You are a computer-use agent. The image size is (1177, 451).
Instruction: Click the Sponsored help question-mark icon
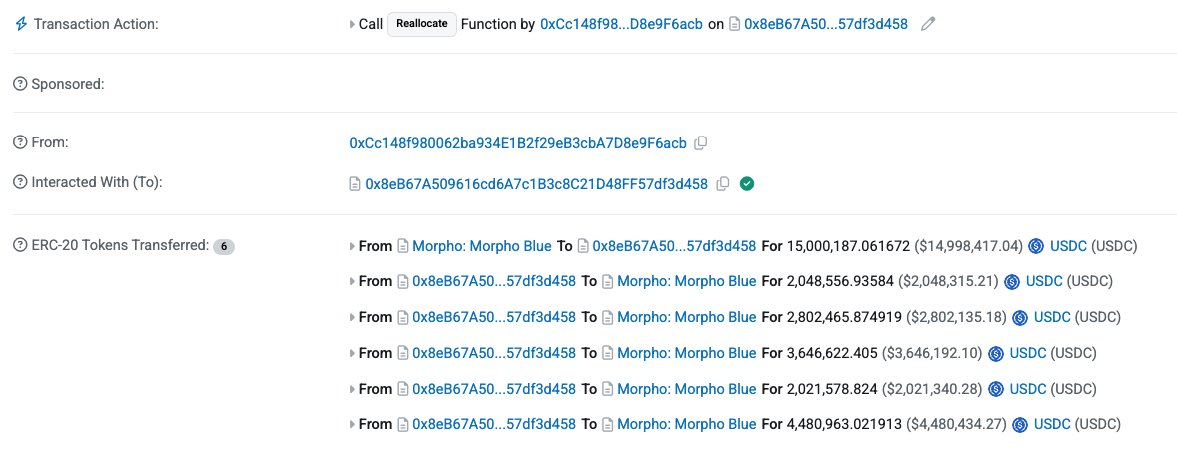click(x=20, y=84)
